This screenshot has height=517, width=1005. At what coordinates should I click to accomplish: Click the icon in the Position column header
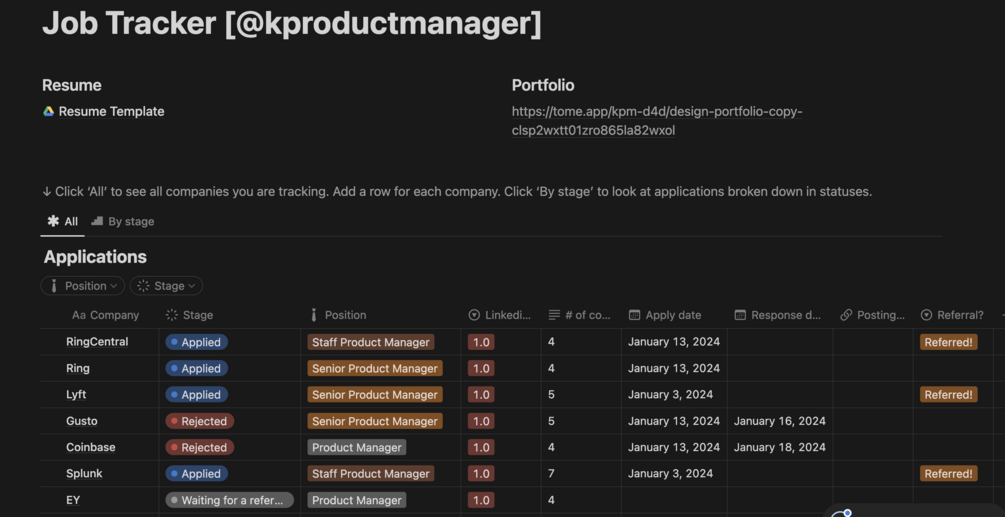pos(314,315)
